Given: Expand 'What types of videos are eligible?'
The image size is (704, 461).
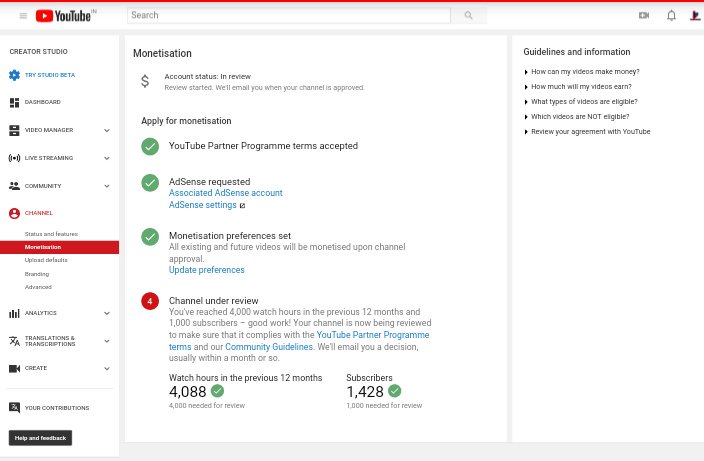Looking at the screenshot, I should pos(581,102).
